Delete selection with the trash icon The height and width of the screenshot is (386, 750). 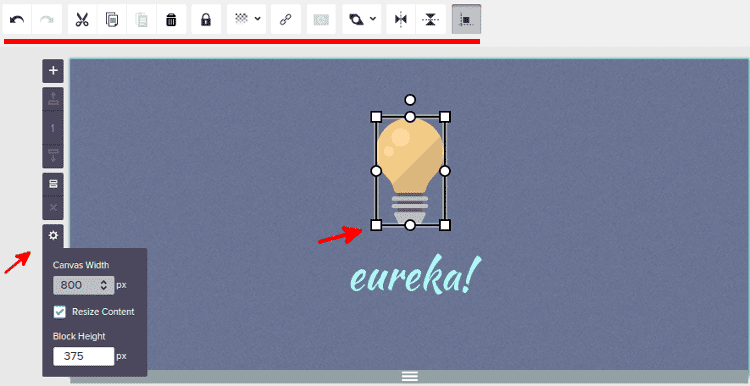click(171, 20)
